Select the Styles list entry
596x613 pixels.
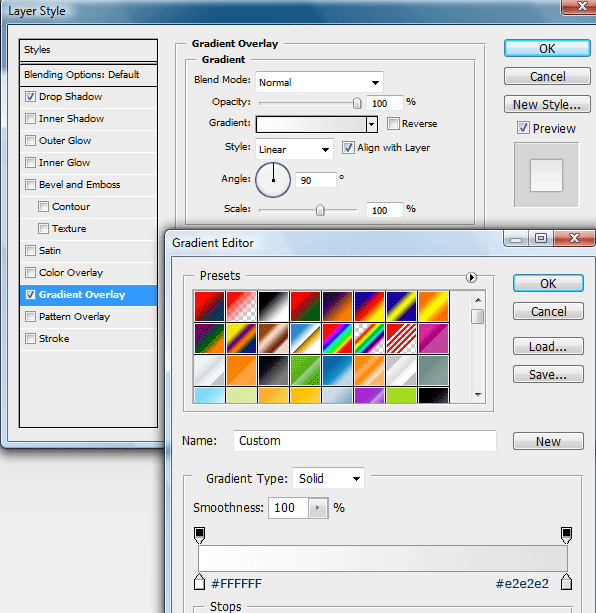coord(88,50)
